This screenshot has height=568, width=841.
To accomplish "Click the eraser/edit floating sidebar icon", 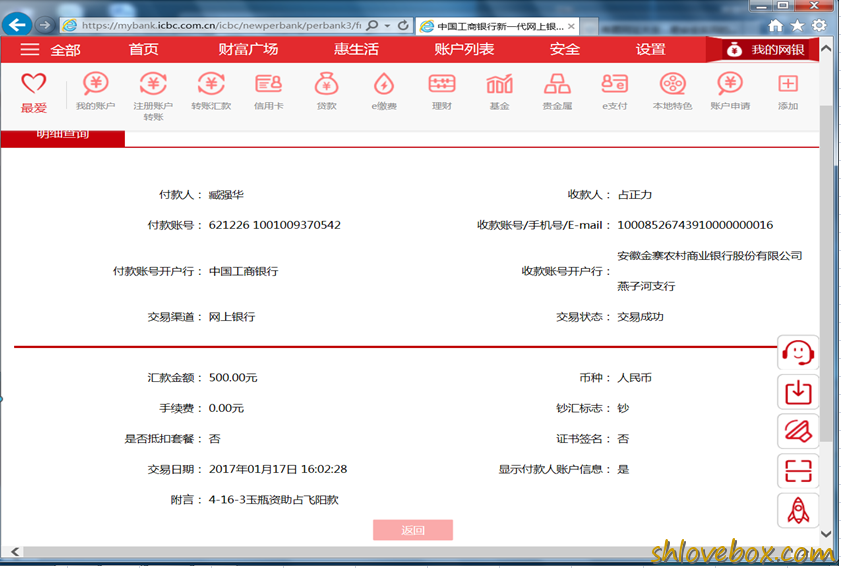I will click(x=798, y=431).
